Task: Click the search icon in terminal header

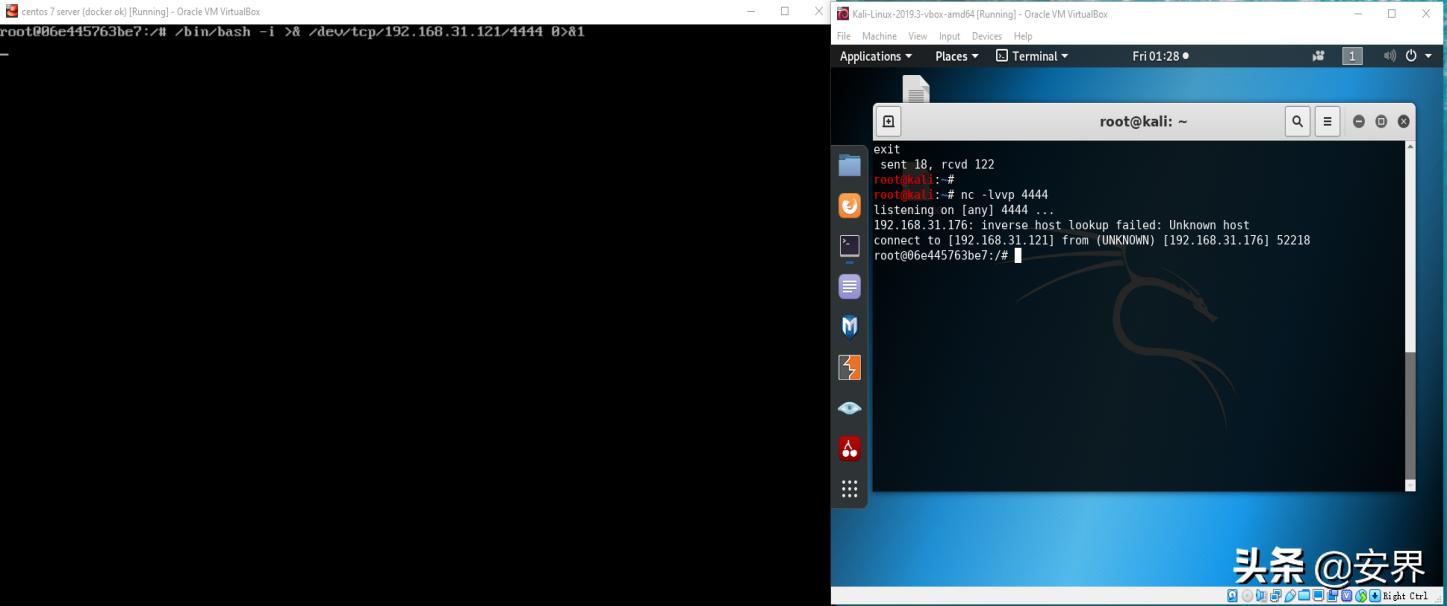Action: point(1297,122)
